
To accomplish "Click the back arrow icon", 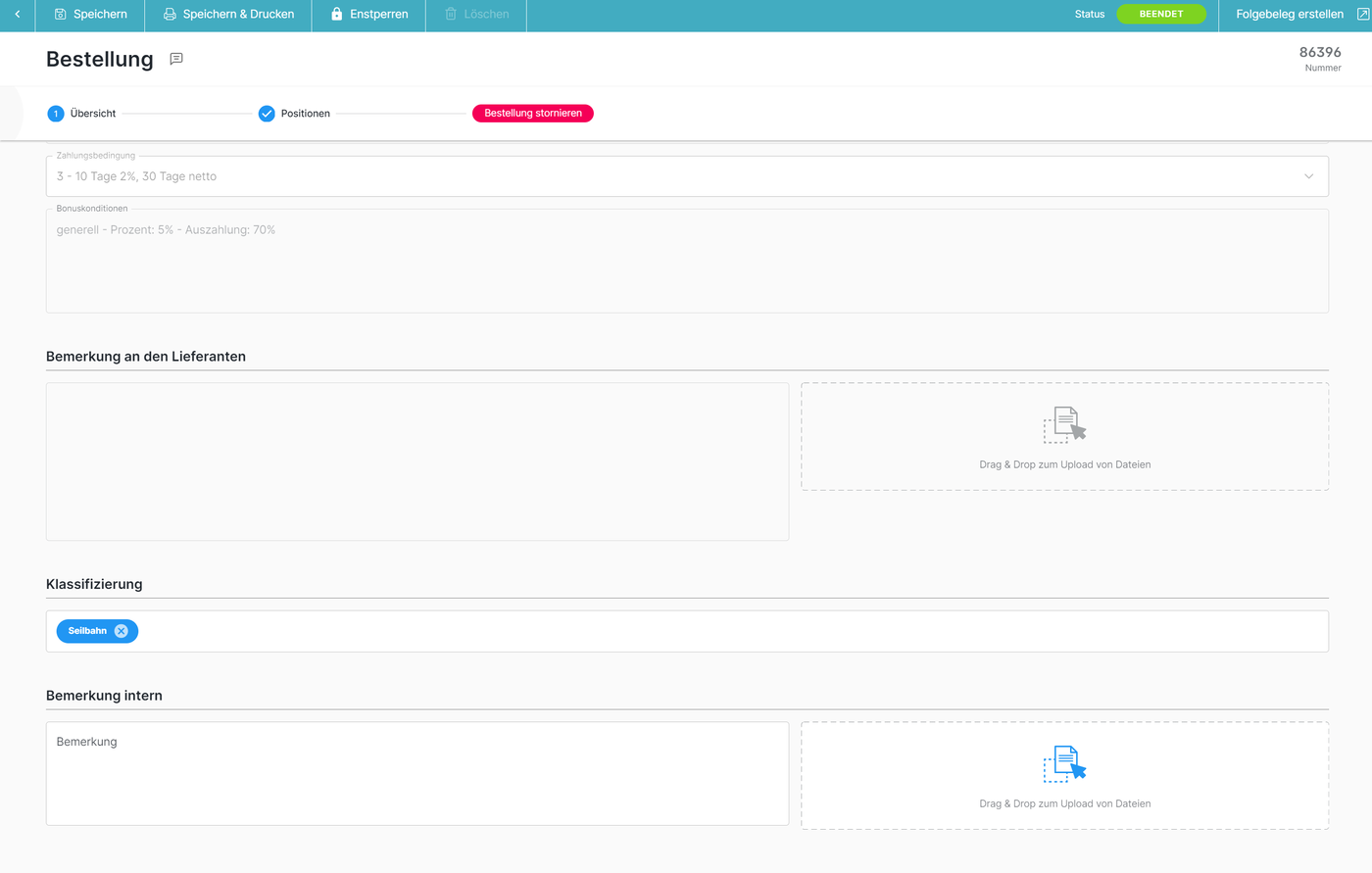I will point(18,15).
